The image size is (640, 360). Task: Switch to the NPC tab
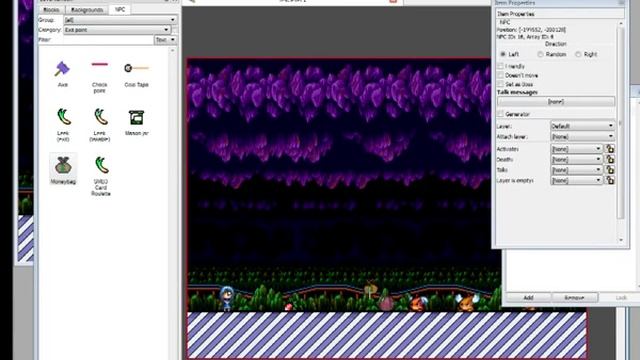[120, 9]
